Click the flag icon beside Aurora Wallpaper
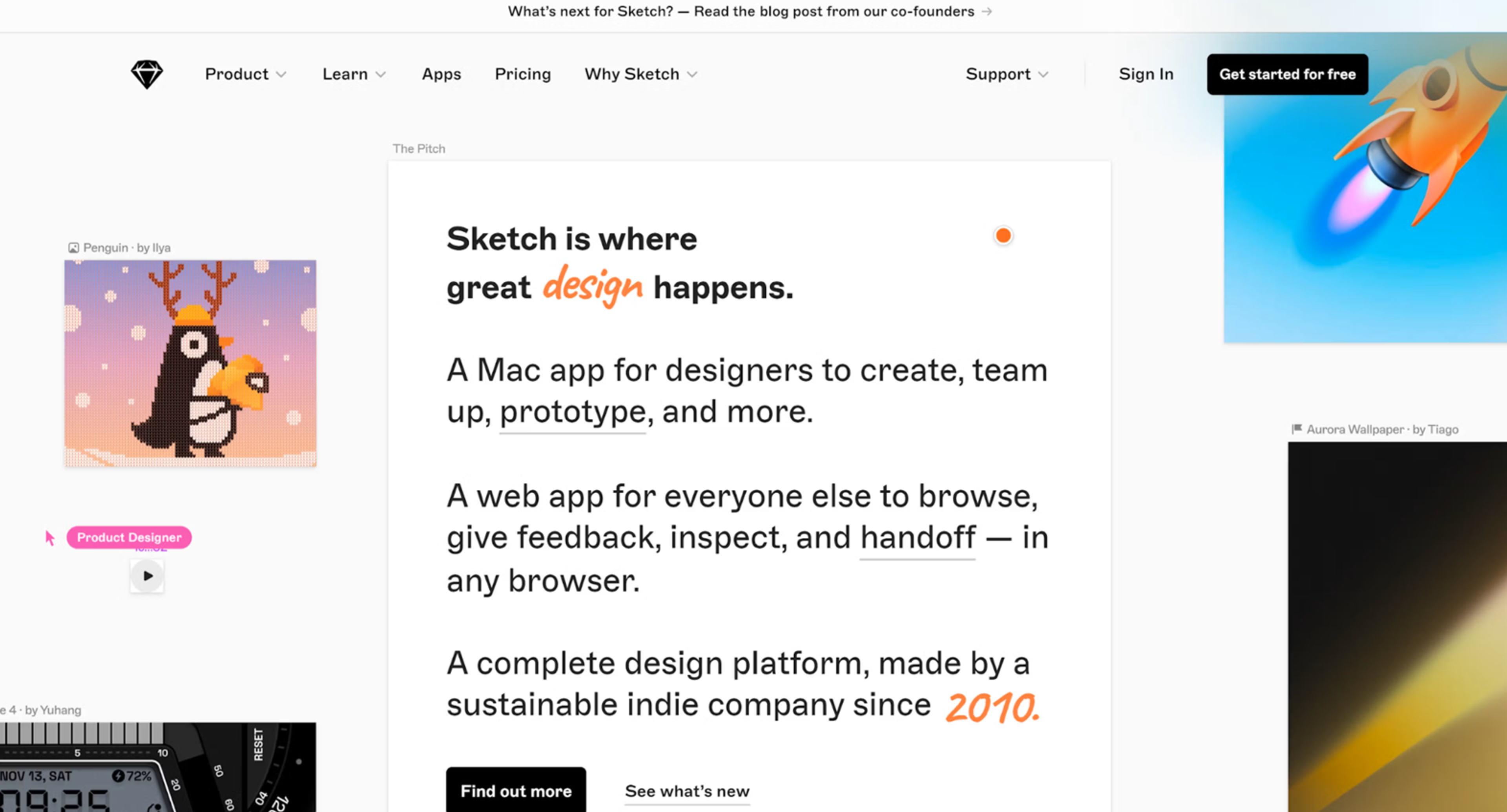 [1296, 429]
